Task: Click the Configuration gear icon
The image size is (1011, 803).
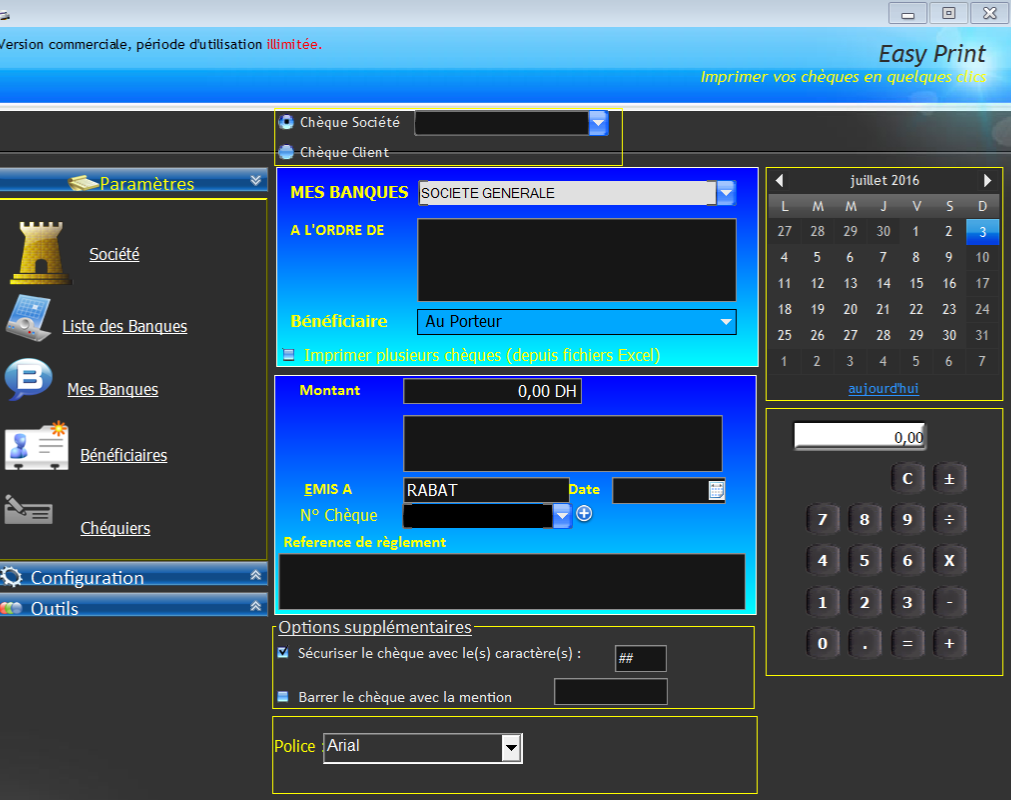Action: pos(12,577)
